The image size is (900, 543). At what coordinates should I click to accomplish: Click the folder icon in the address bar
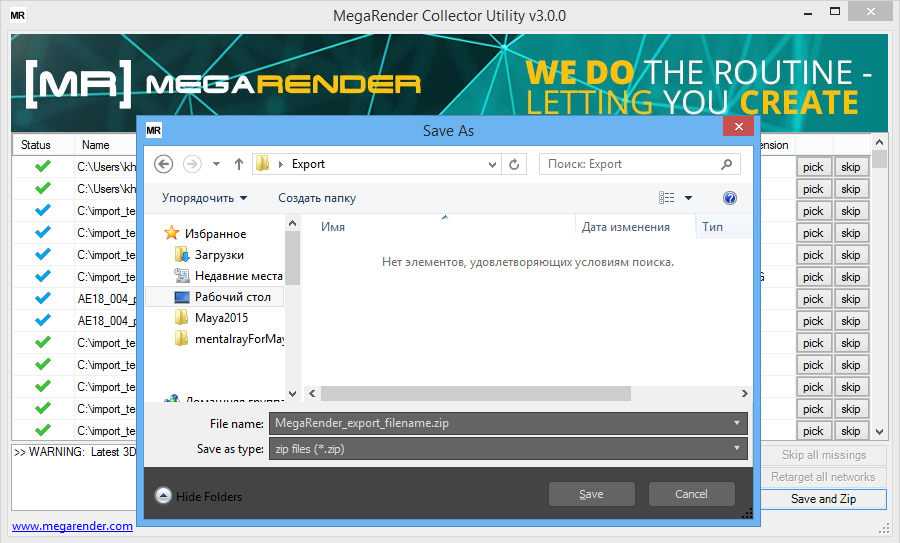262,164
